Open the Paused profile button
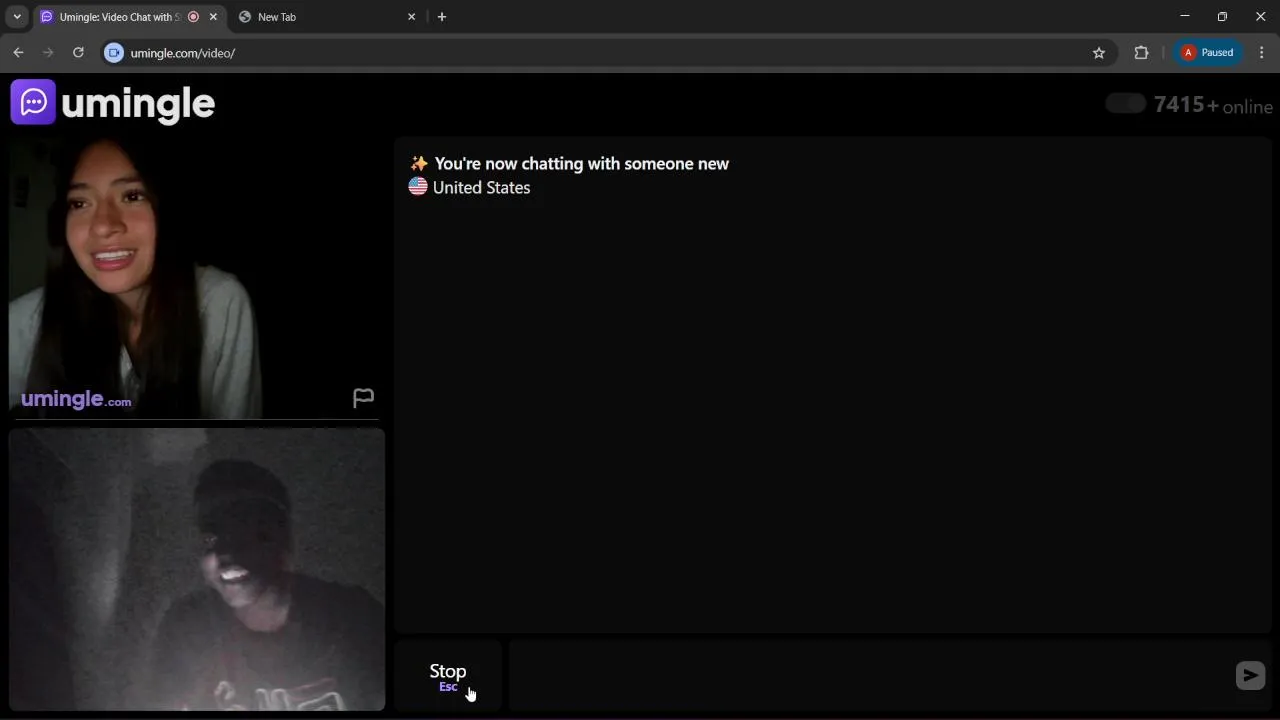 point(1208,53)
